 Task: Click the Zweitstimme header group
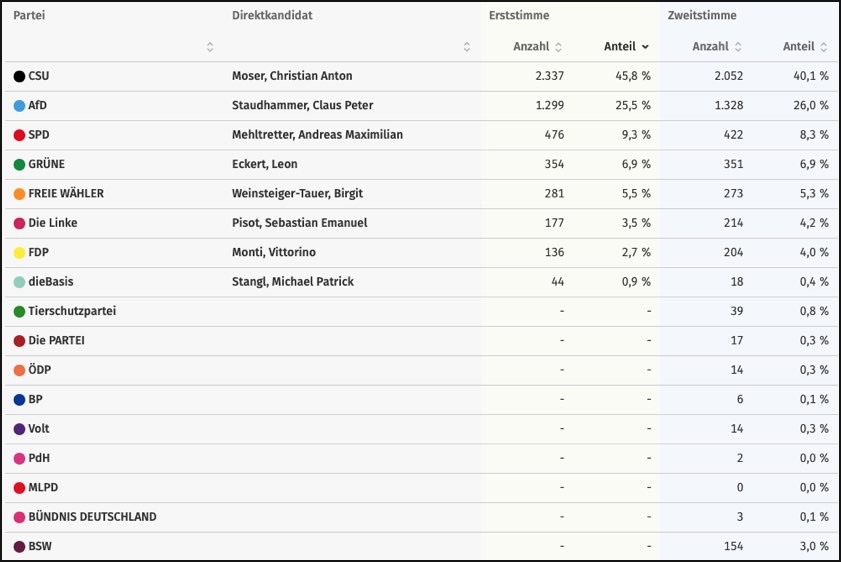click(702, 16)
